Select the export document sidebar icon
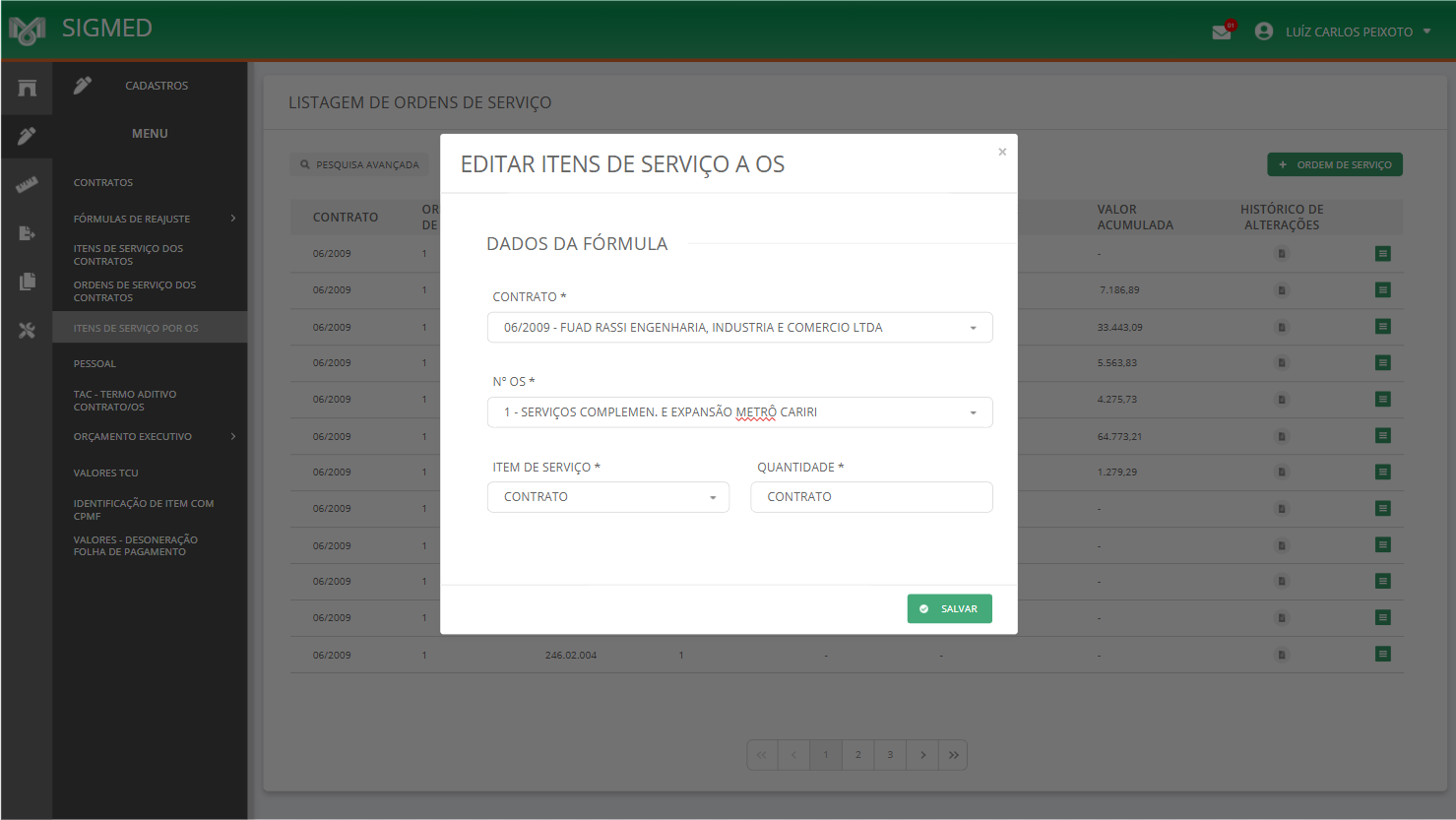Image resolution: width=1456 pixels, height=820 pixels. click(27, 233)
